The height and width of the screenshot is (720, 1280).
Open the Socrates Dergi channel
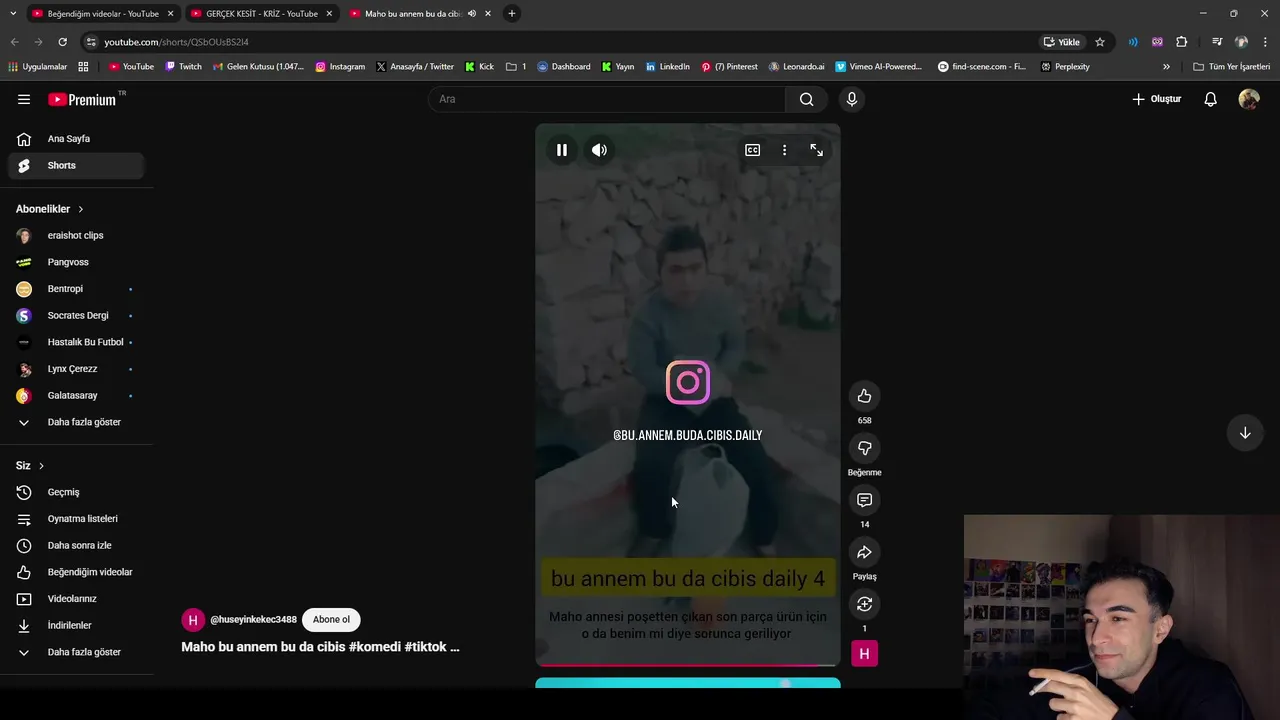pyautogui.click(x=76, y=315)
